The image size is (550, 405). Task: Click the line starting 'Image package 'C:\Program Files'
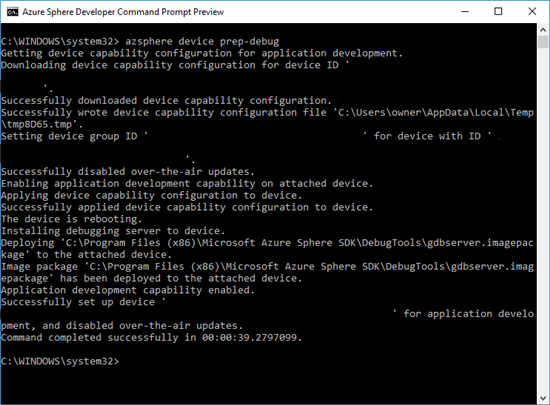point(267,267)
